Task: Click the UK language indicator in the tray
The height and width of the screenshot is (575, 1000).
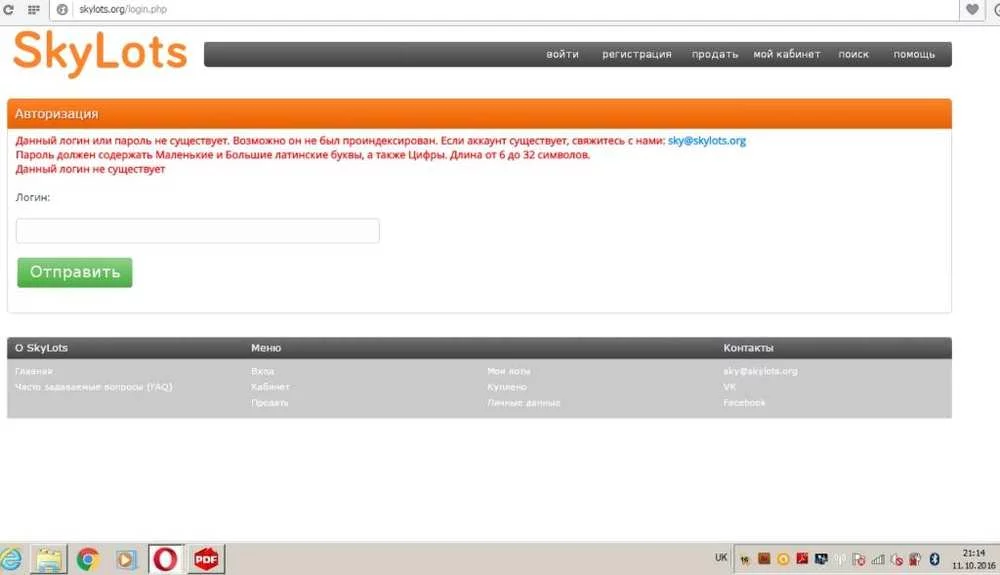Action: (x=721, y=558)
